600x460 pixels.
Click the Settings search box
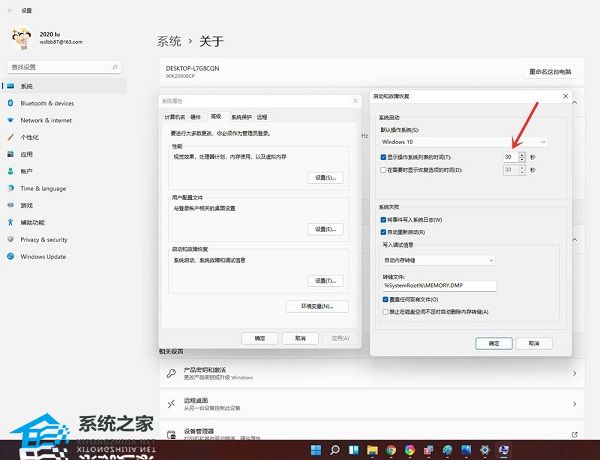click(64, 67)
